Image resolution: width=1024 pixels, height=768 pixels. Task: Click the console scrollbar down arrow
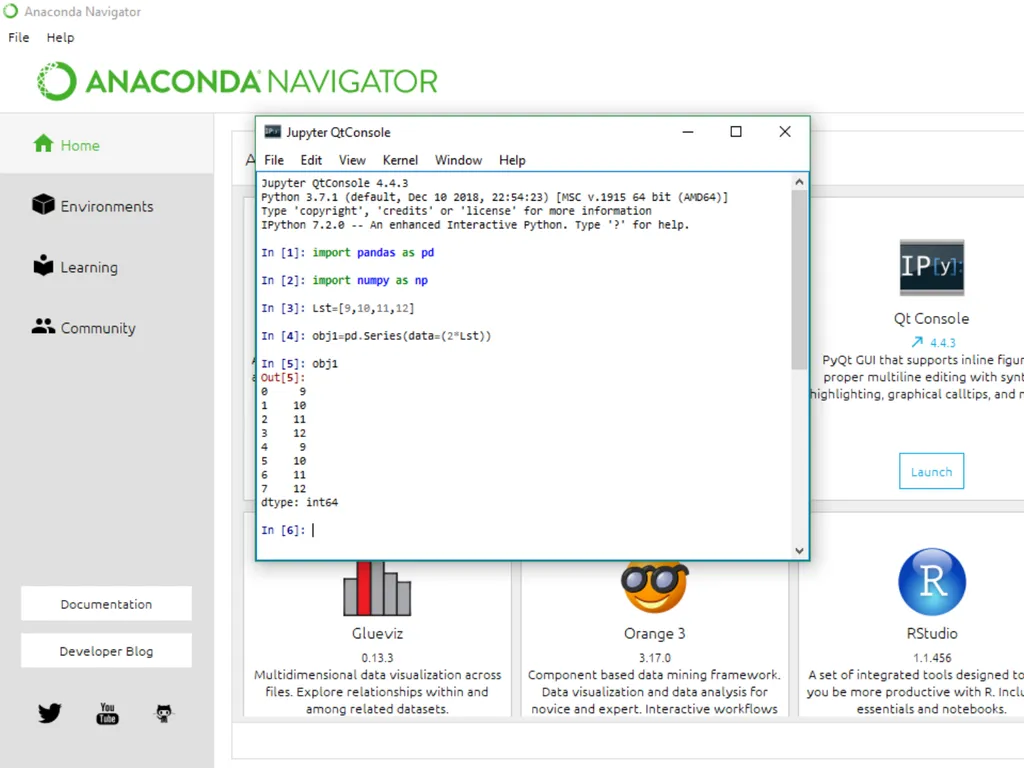coord(799,551)
